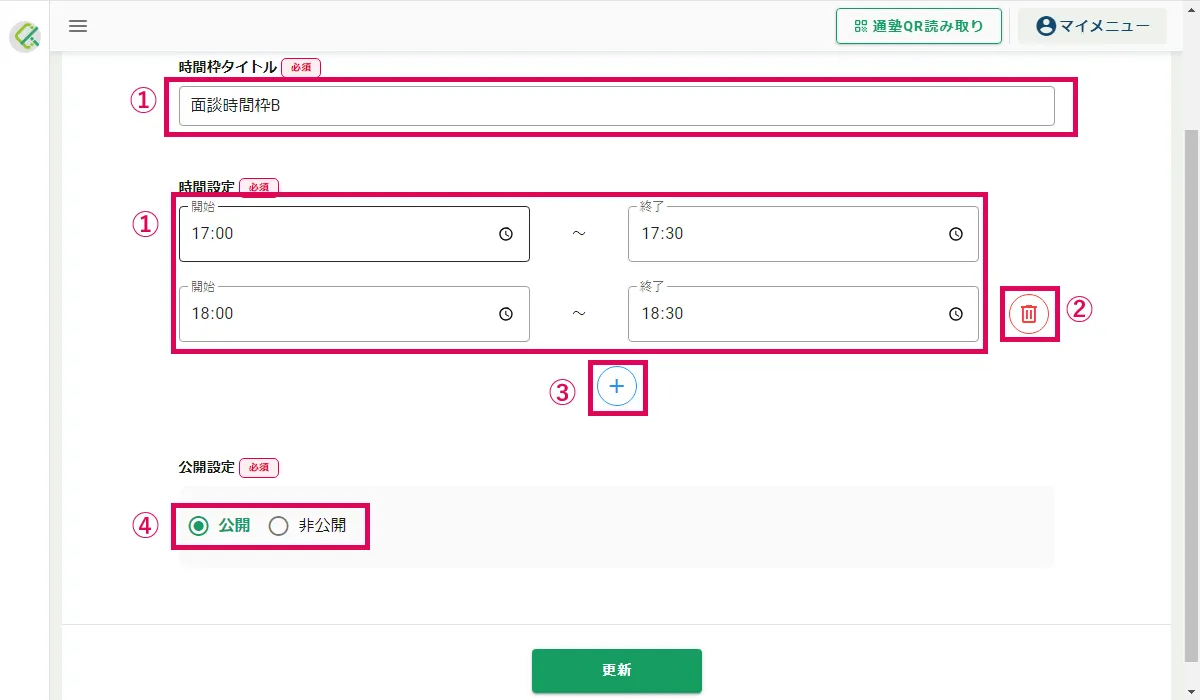
Task: Focus the 時間枠タイトル text field
Action: click(x=617, y=106)
